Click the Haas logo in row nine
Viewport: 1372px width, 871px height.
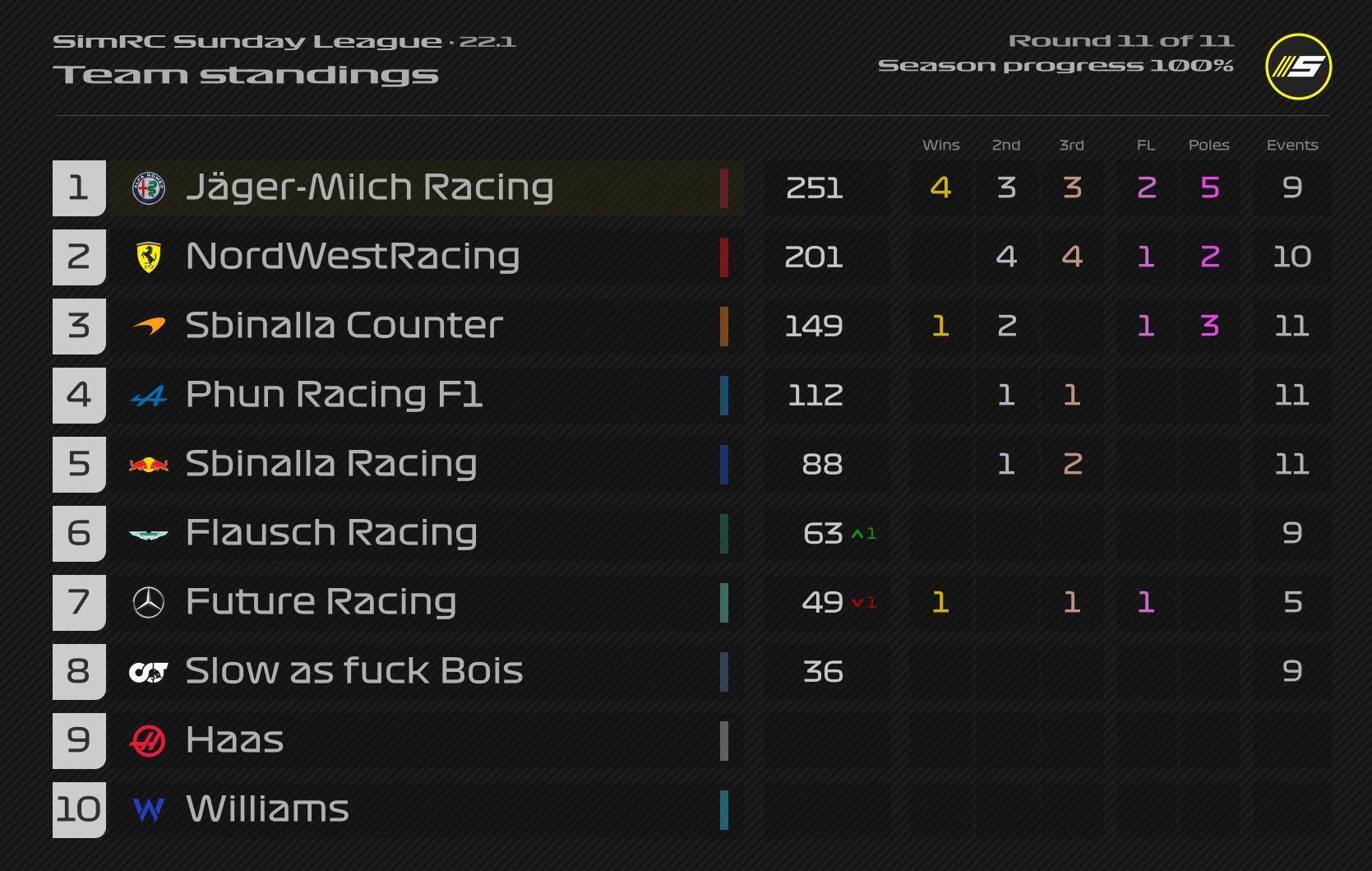149,741
